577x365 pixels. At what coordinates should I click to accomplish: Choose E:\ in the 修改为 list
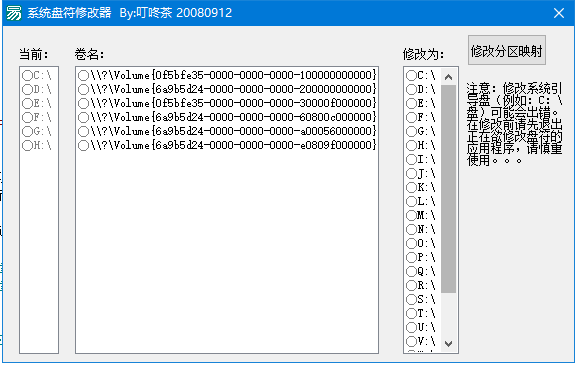(x=421, y=103)
